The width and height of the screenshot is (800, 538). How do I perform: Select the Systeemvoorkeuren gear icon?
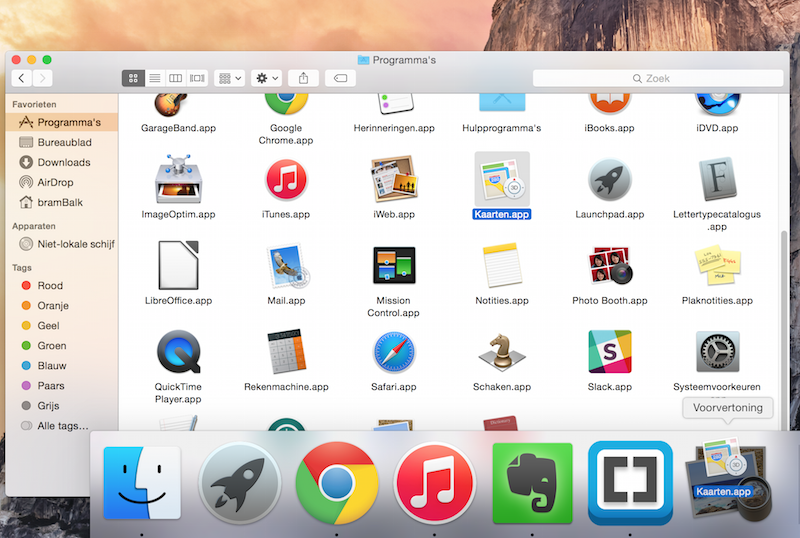pos(717,352)
